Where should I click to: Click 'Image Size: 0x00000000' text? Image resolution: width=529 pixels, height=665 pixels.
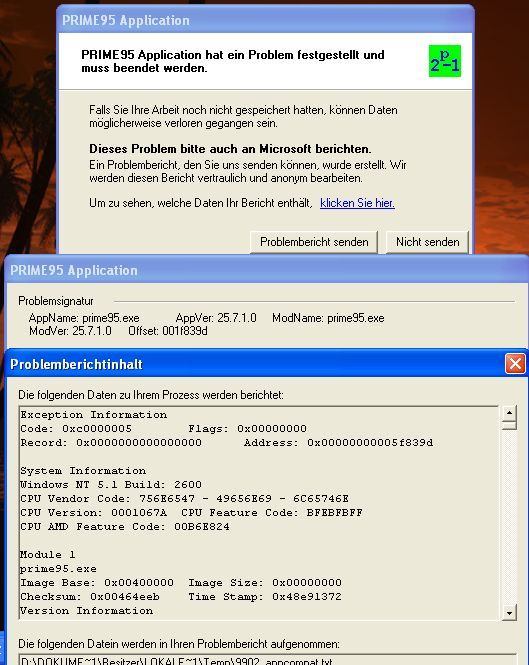[265, 583]
